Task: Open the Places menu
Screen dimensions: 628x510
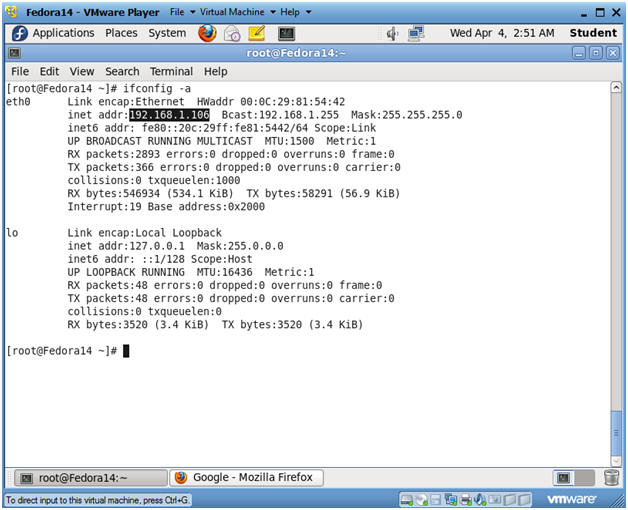Action: point(121,33)
